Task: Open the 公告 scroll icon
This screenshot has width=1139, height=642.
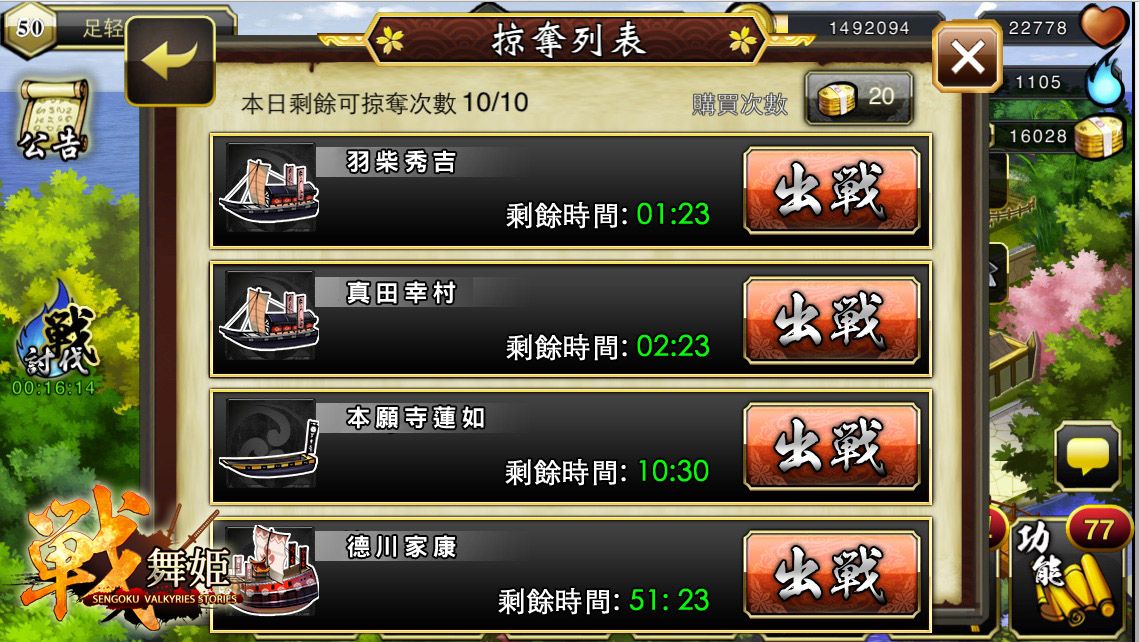Action: pyautogui.click(x=52, y=119)
